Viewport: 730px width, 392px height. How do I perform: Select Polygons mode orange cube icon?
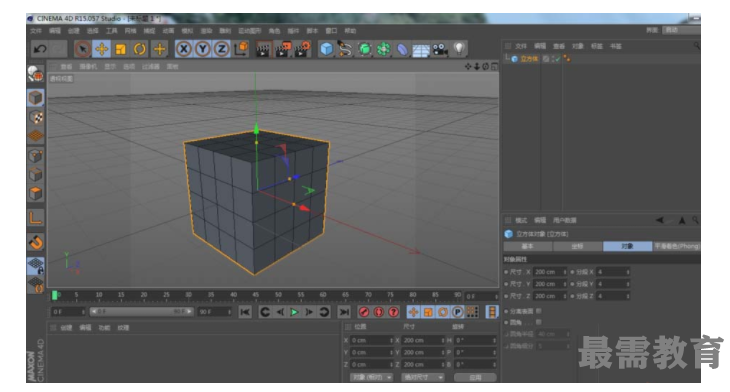(x=35, y=193)
